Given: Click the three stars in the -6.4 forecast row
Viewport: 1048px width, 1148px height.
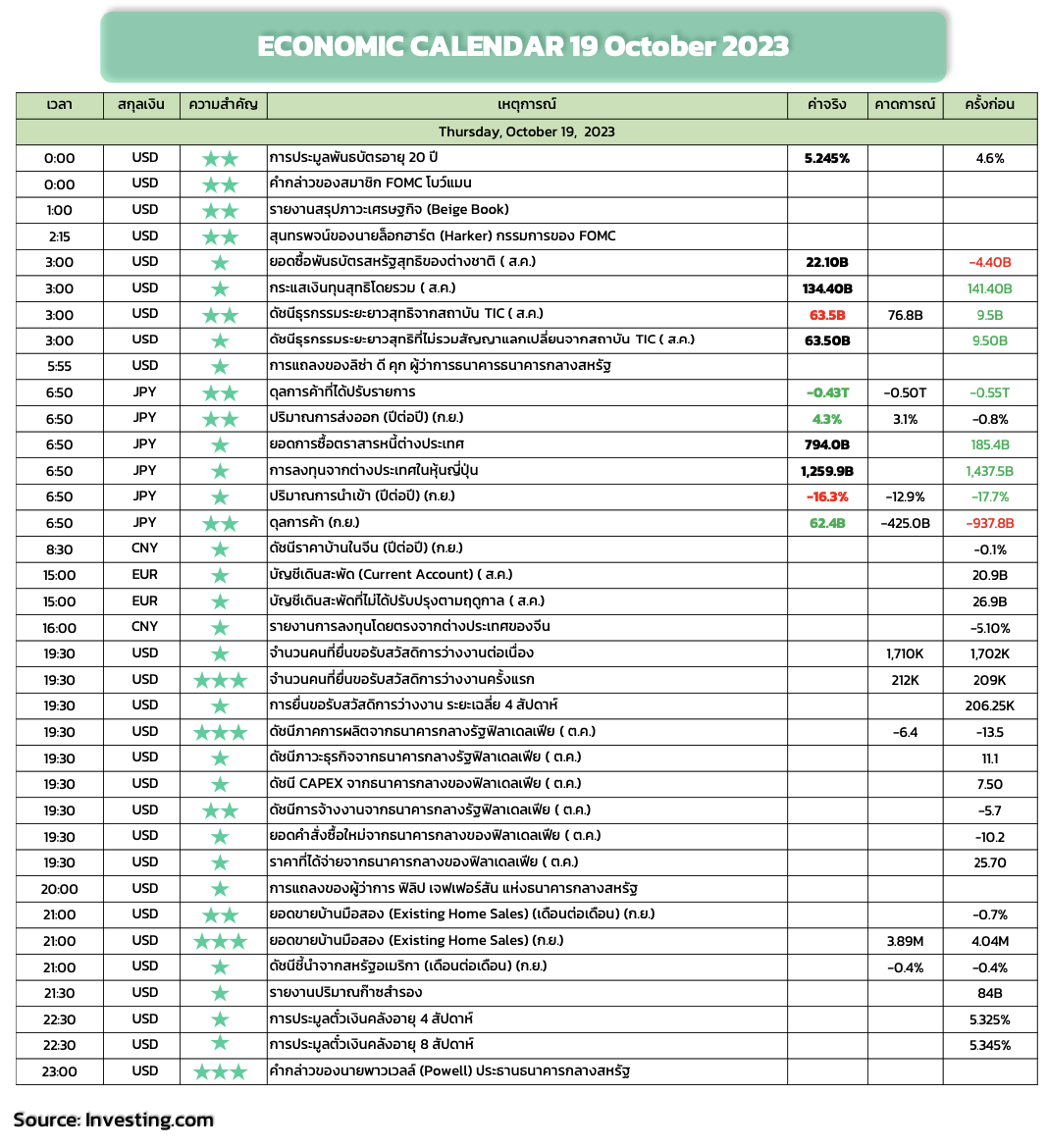Looking at the screenshot, I should [220, 733].
